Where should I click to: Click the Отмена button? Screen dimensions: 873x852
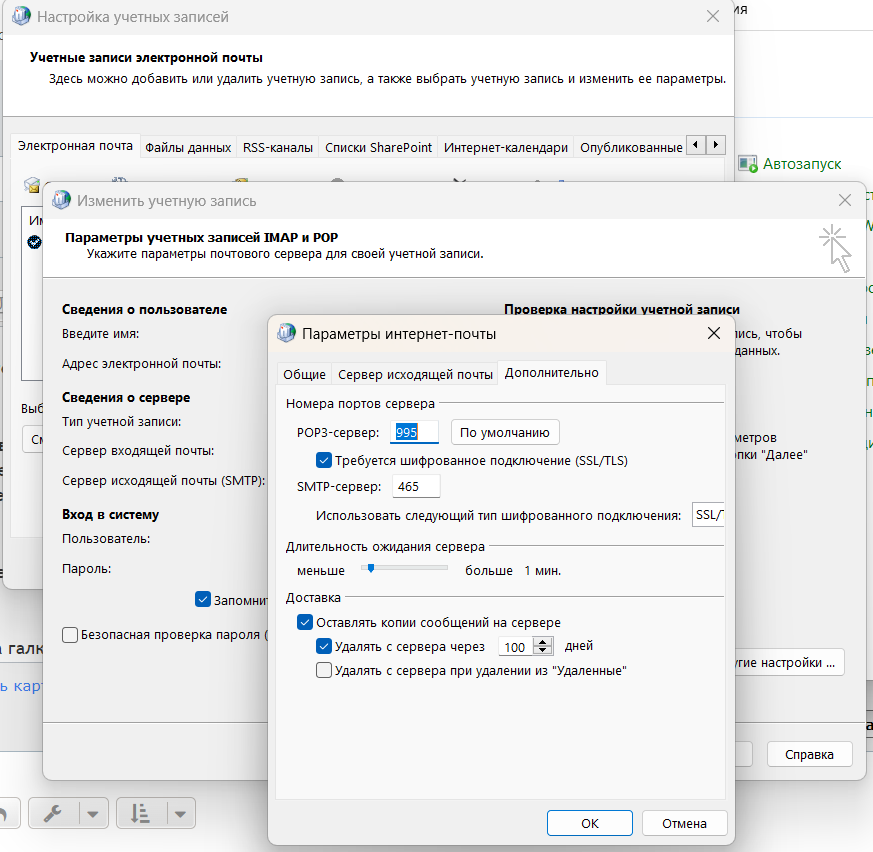684,823
